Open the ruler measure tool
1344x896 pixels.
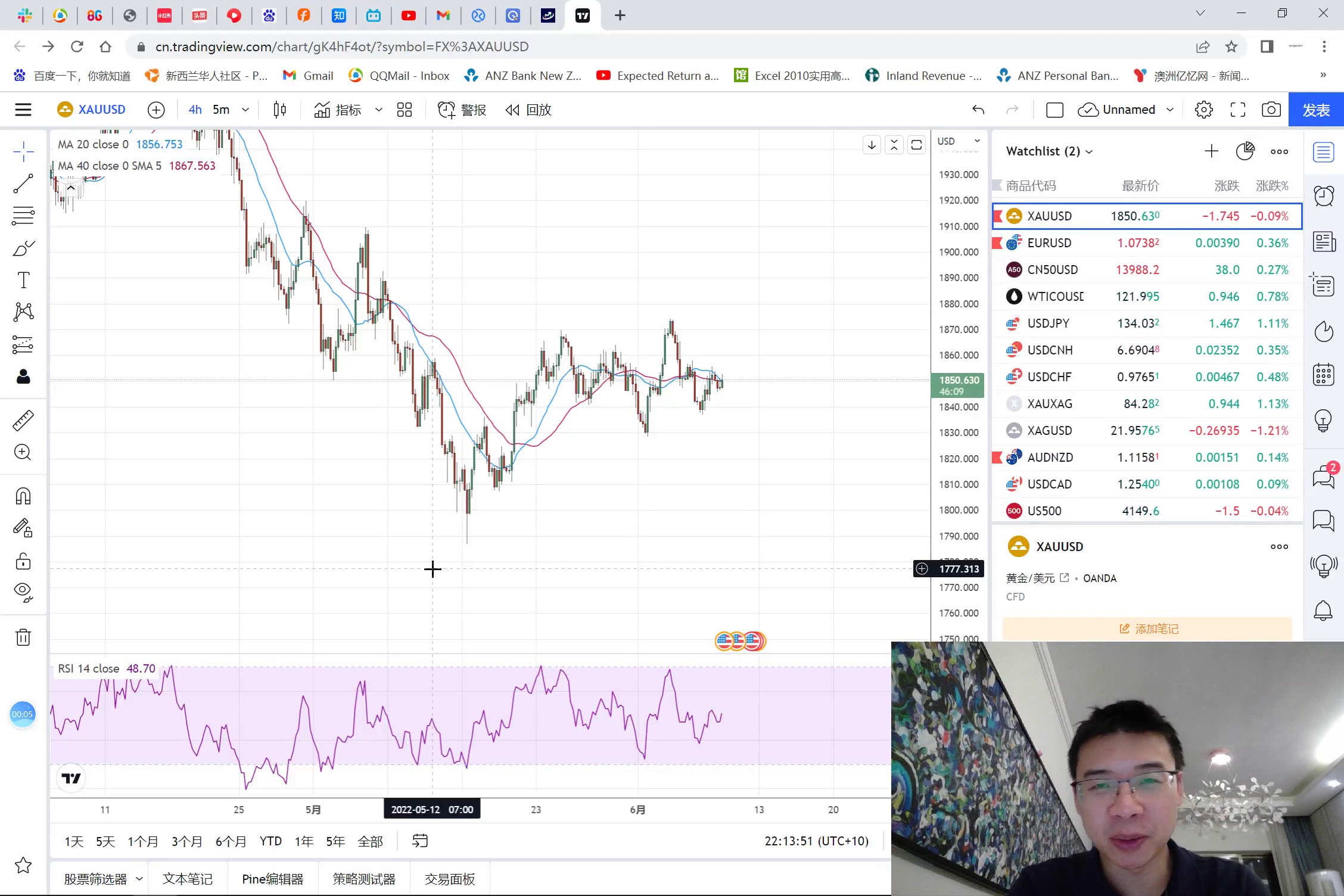pos(23,421)
